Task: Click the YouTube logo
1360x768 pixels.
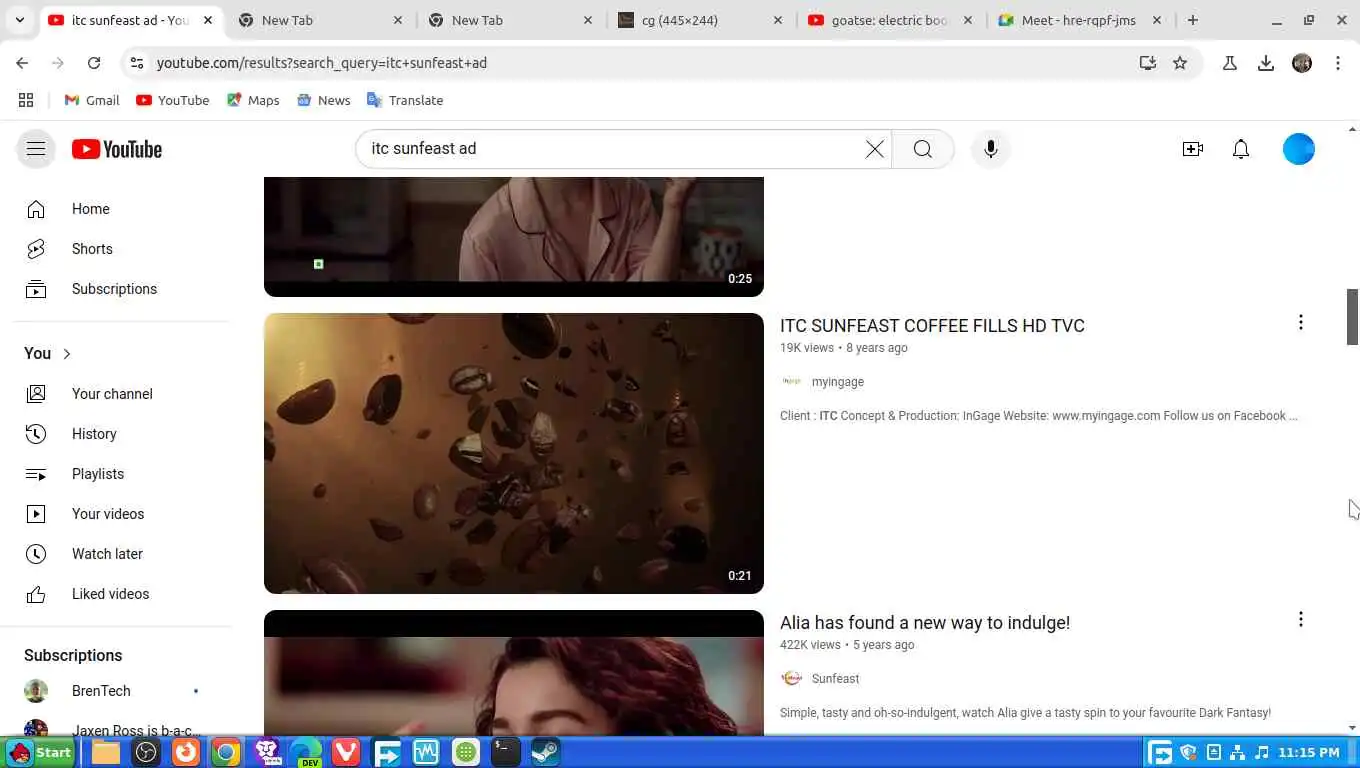Action: [x=117, y=149]
